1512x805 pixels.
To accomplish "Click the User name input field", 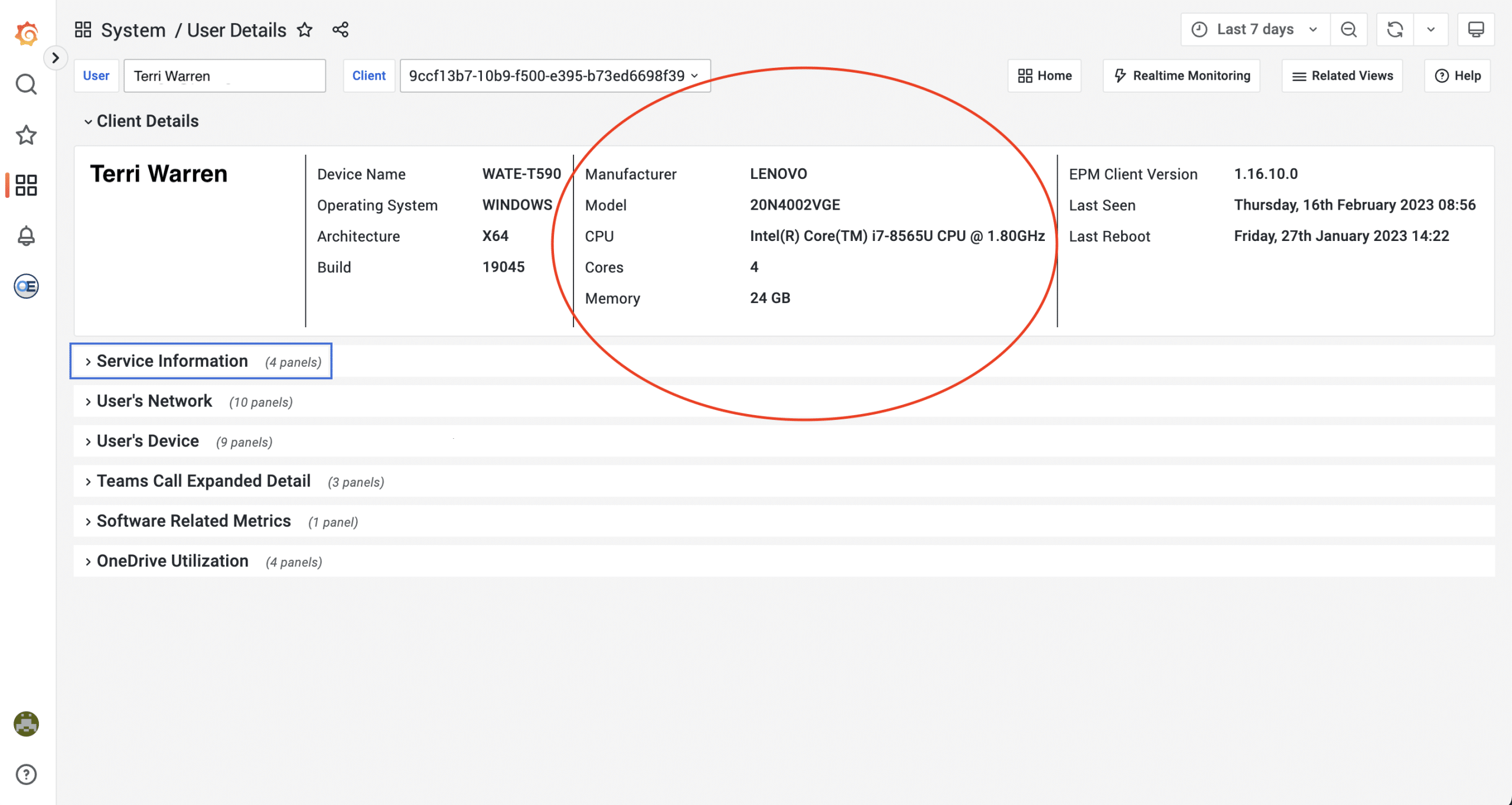I will point(224,76).
